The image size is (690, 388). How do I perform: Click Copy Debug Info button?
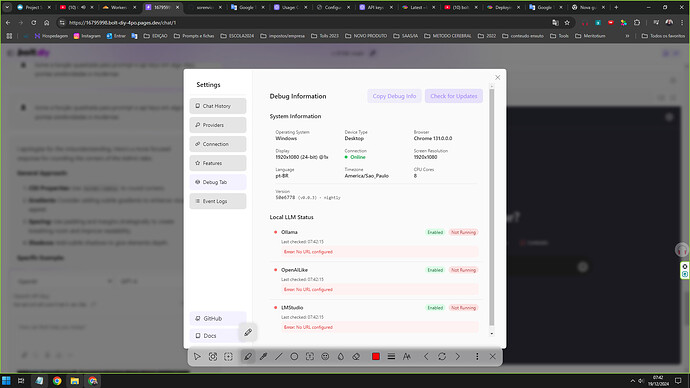coord(394,96)
